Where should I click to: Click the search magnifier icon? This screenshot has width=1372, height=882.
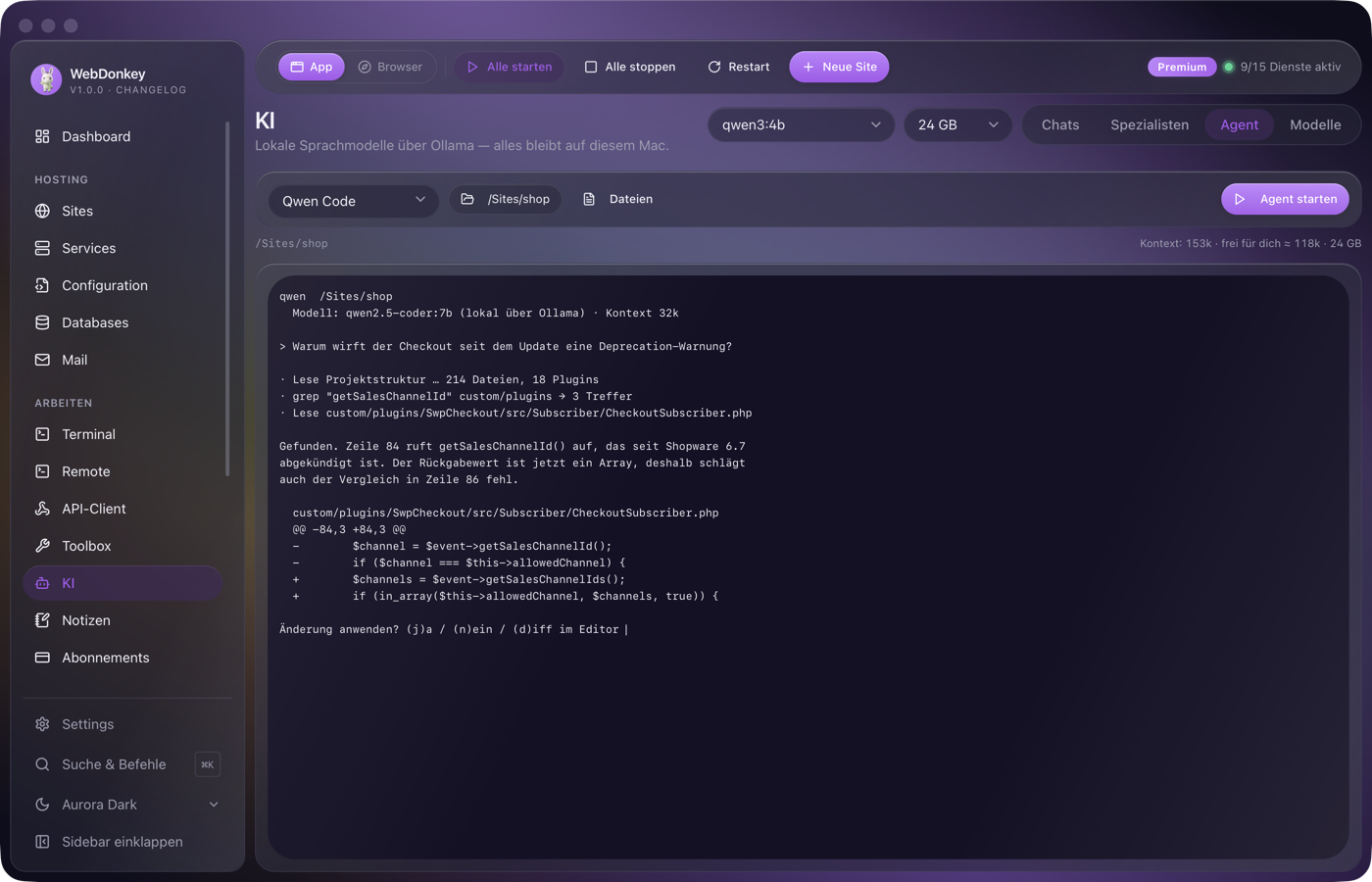pos(42,764)
